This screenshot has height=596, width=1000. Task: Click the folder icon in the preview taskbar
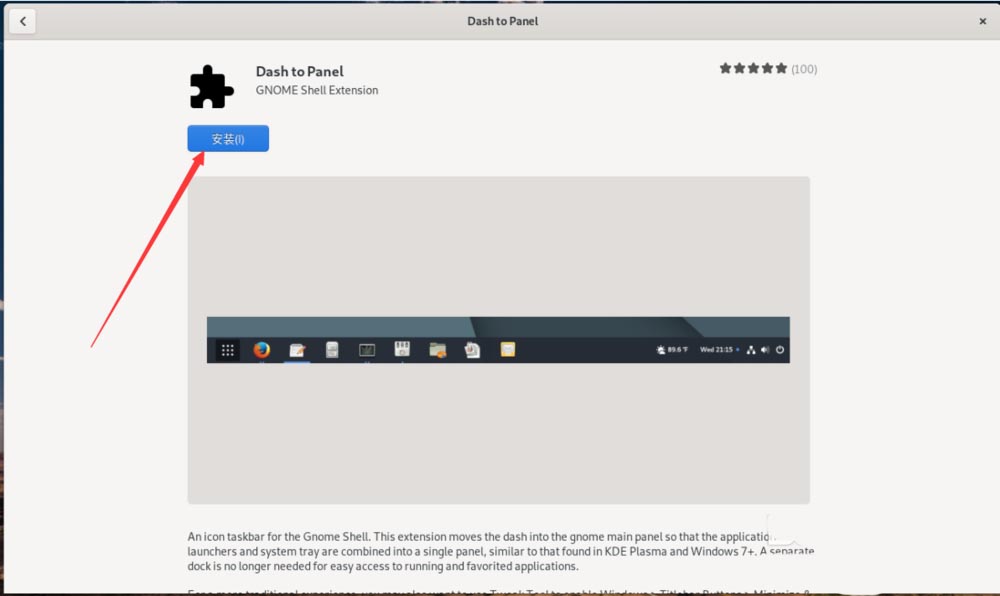click(437, 350)
